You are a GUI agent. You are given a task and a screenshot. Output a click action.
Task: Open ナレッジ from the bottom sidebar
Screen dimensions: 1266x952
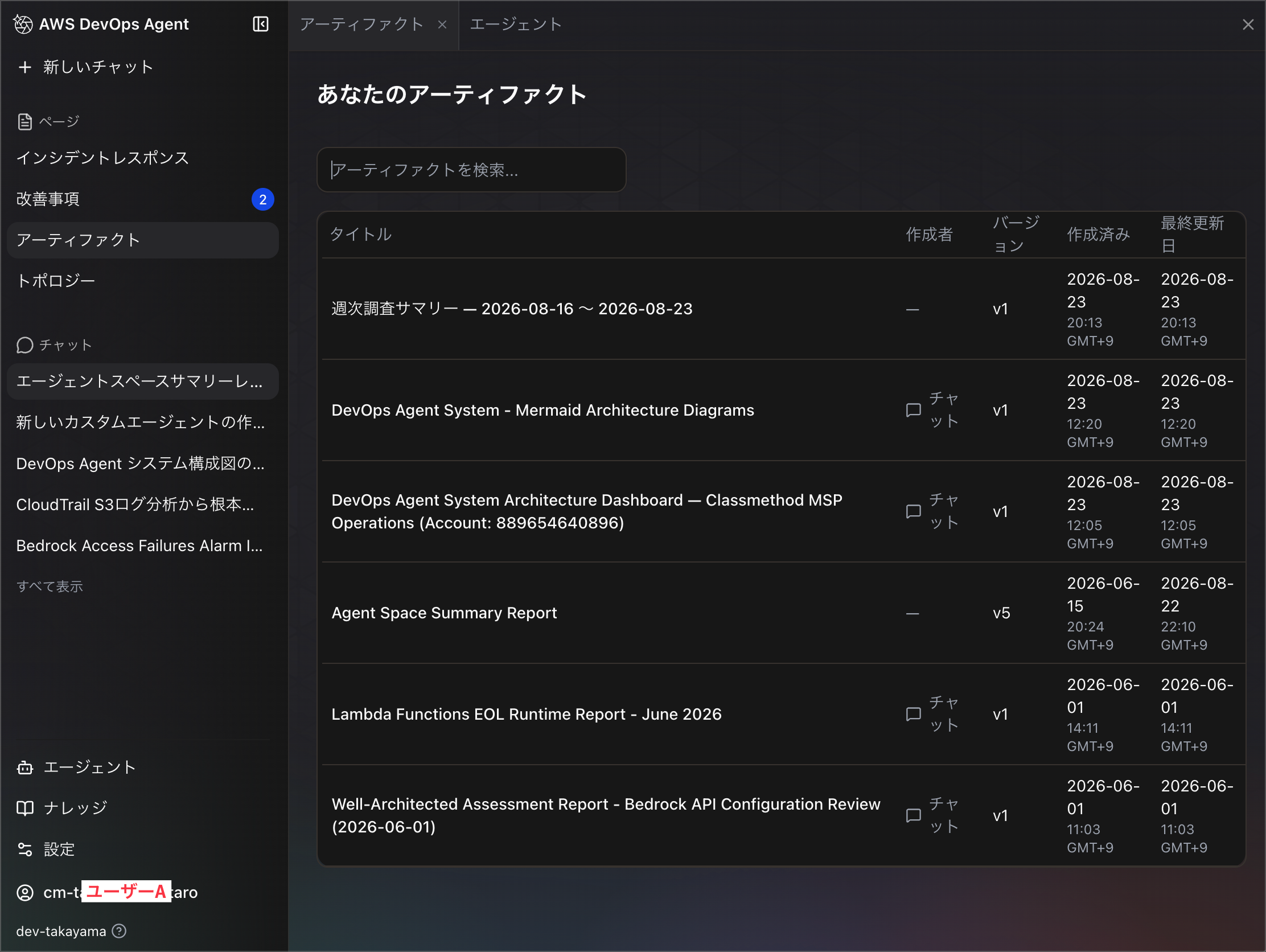click(63, 809)
